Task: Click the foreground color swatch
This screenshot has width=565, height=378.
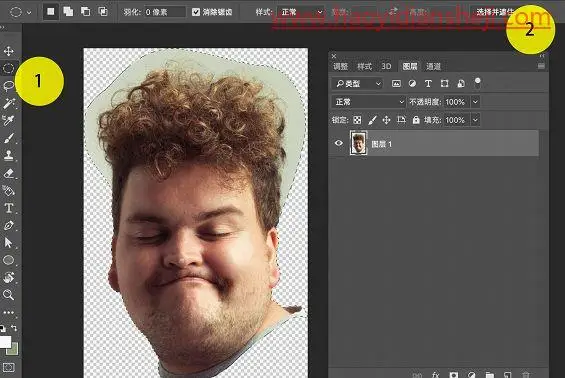Action: click(x=5, y=342)
